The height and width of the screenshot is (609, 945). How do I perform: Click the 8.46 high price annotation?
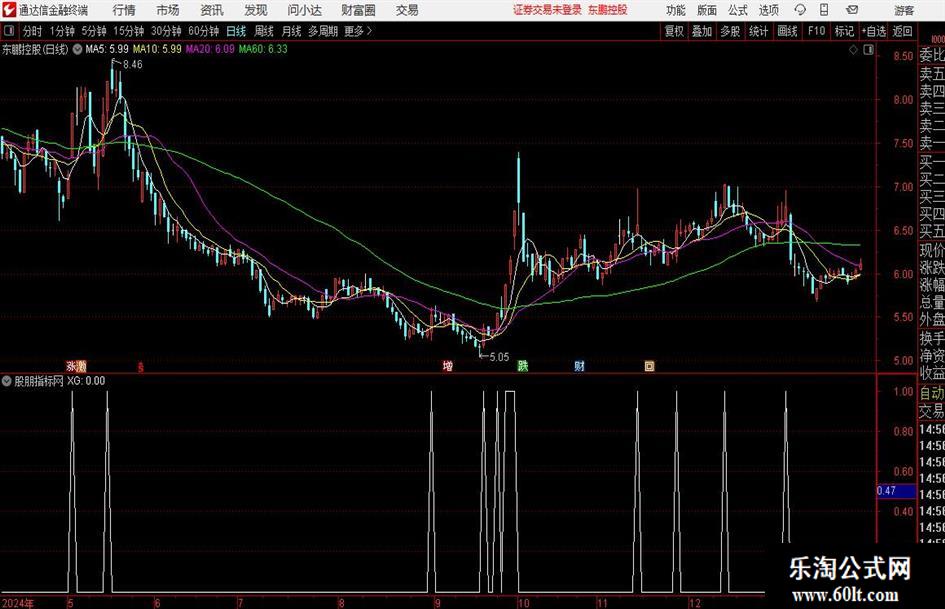tap(133, 65)
